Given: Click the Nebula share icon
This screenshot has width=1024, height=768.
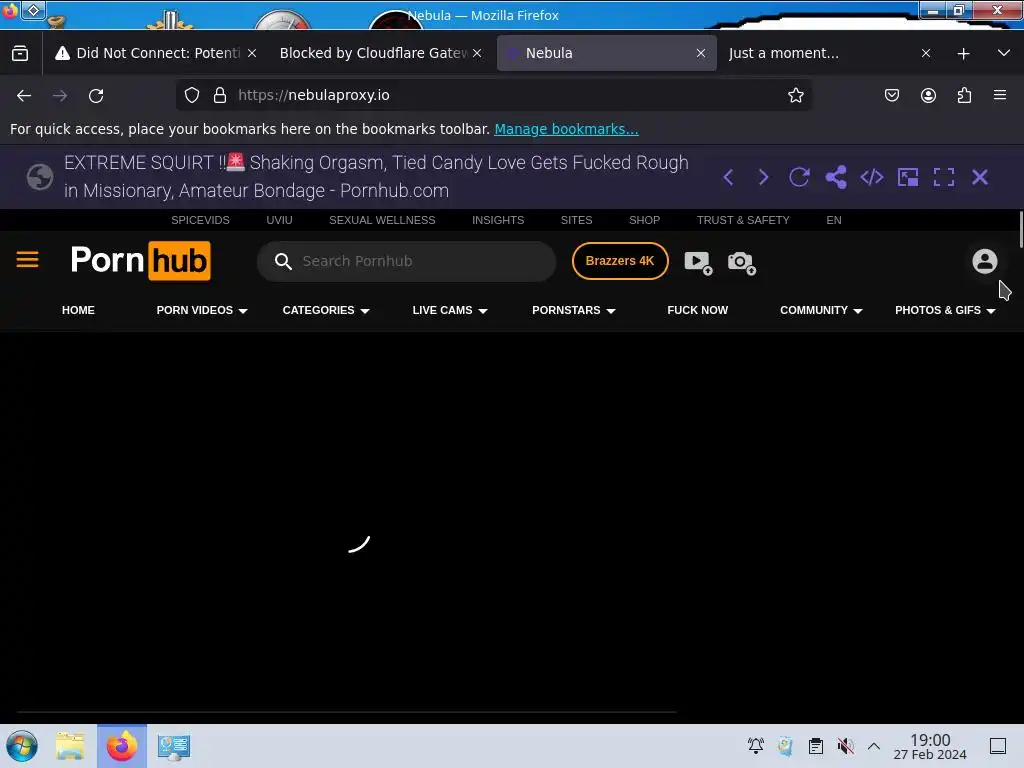Looking at the screenshot, I should [x=836, y=177].
